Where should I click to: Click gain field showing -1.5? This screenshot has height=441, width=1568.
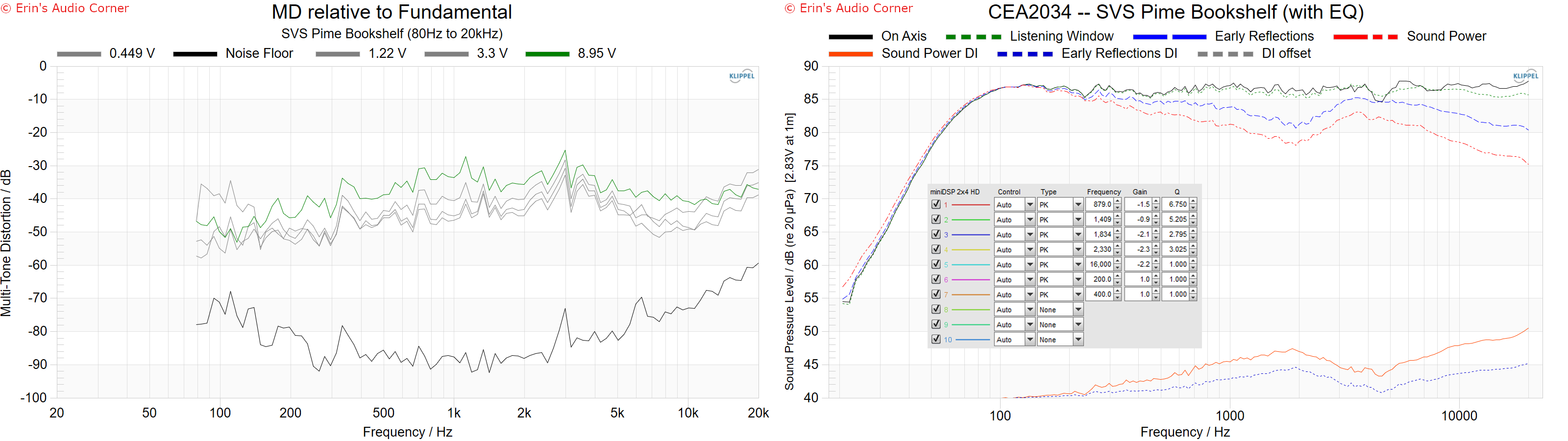(1138, 205)
